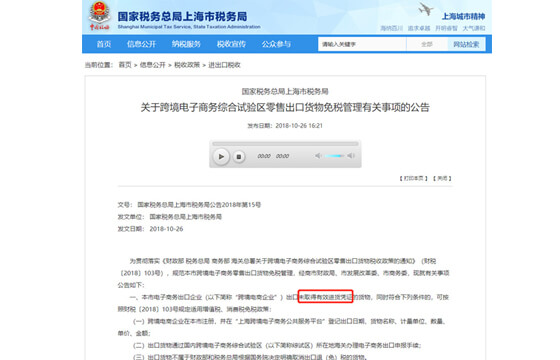Screen dimensions: 560x360
Task: Click the 关闭 close page link
Action: coord(442,178)
